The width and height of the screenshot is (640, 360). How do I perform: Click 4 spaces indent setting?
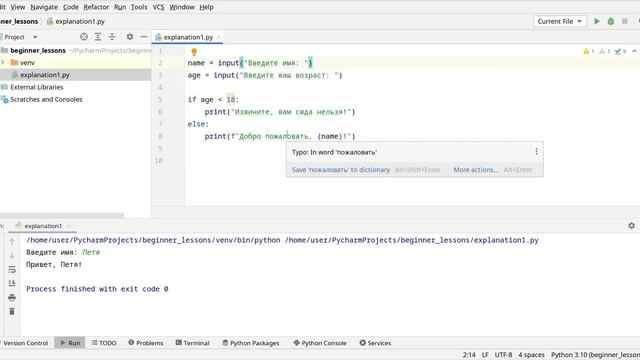531,355
